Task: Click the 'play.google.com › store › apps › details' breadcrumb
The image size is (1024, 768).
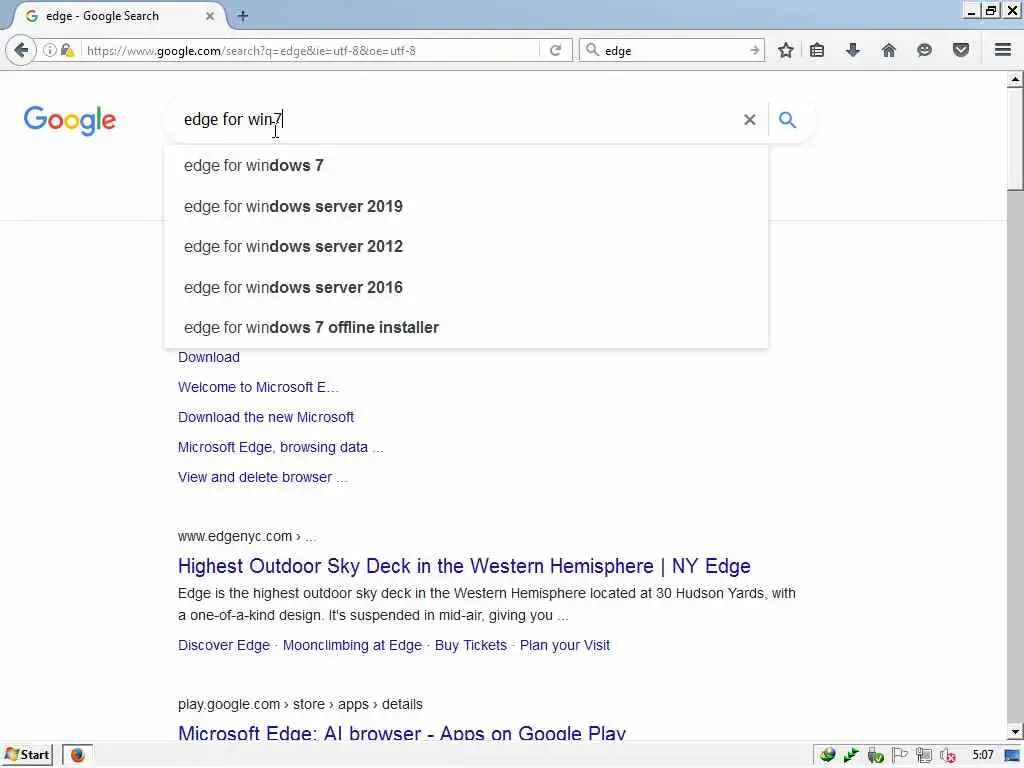Action: (300, 704)
